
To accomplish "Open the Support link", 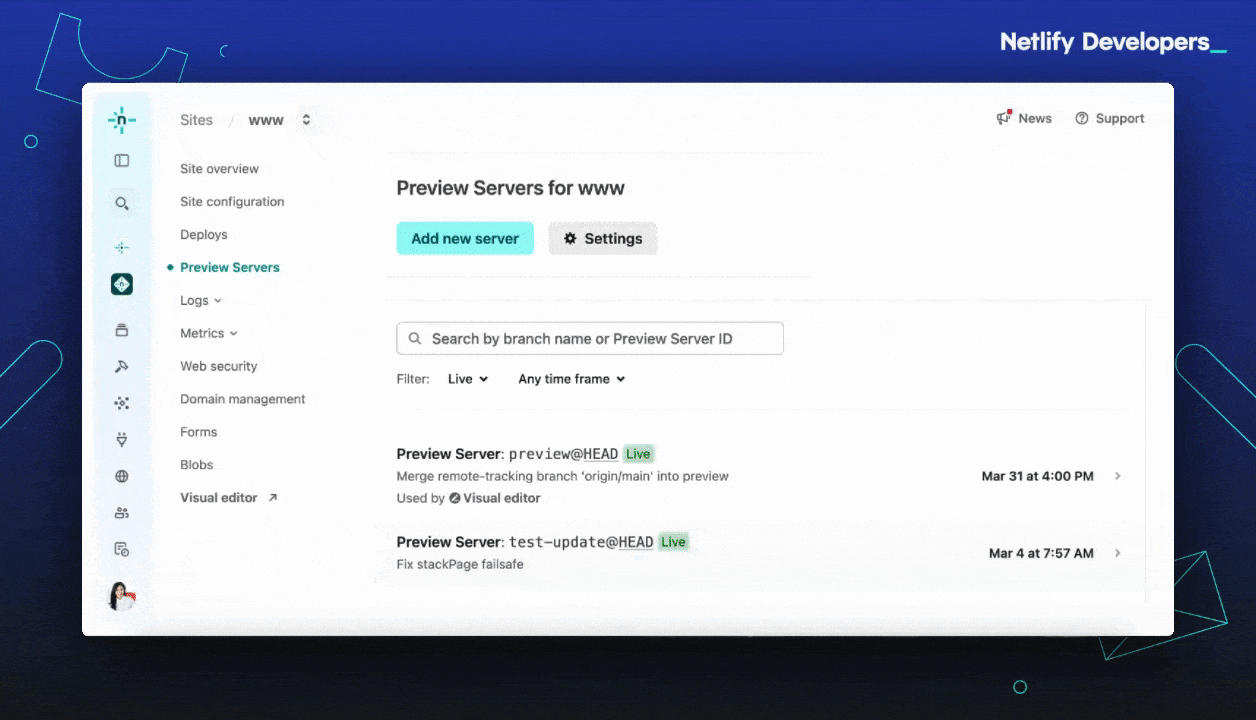I will tap(1120, 118).
